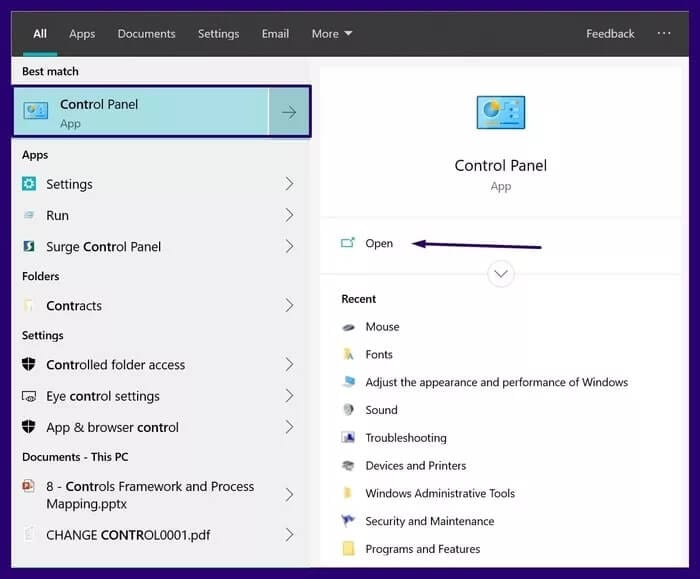Click the Security and Maintenance flag icon
This screenshot has width=700, height=579.
tap(348, 520)
